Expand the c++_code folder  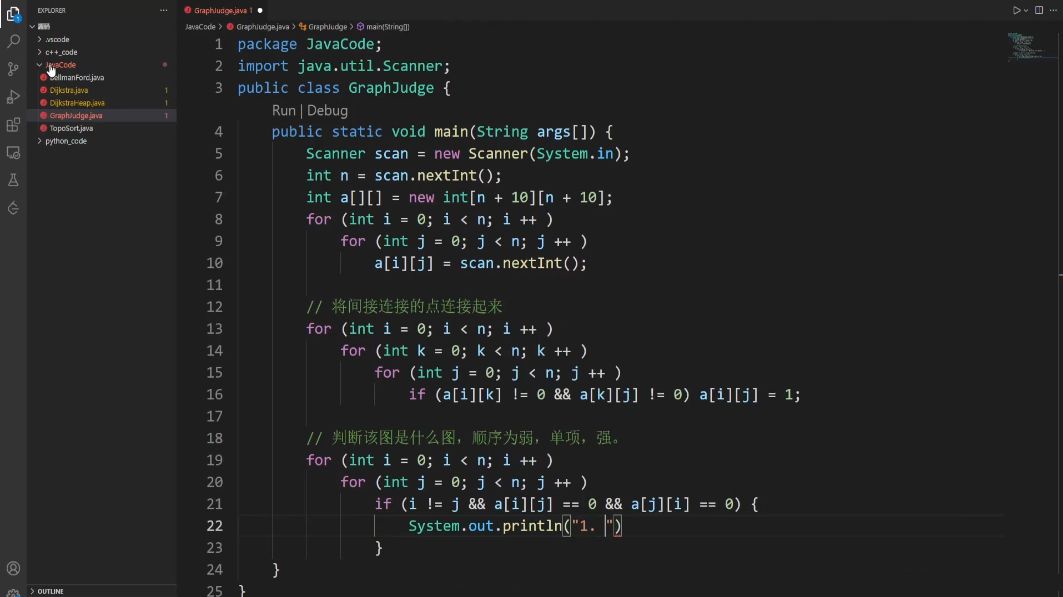(x=61, y=52)
